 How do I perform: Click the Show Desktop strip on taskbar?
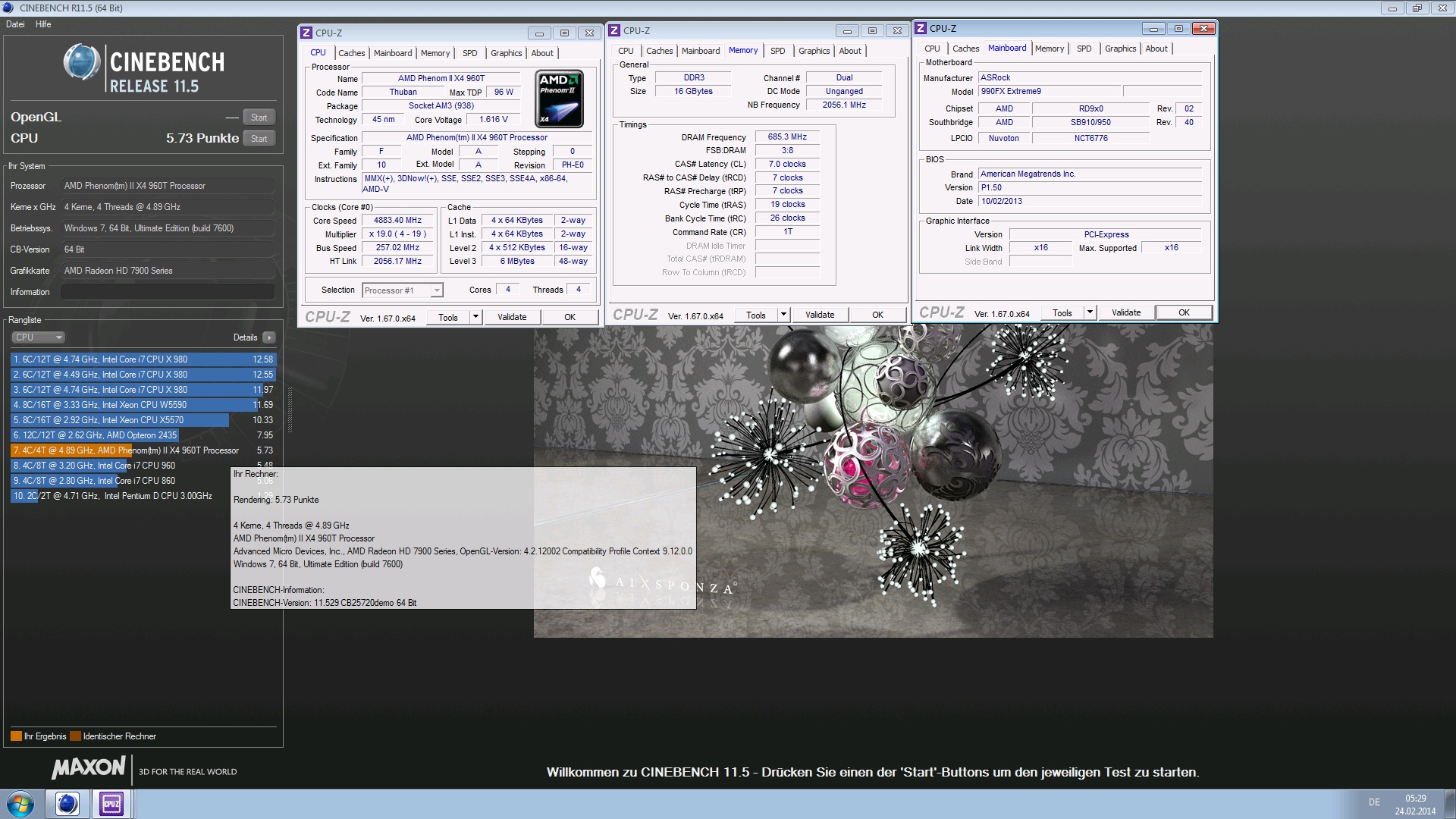(1451, 804)
